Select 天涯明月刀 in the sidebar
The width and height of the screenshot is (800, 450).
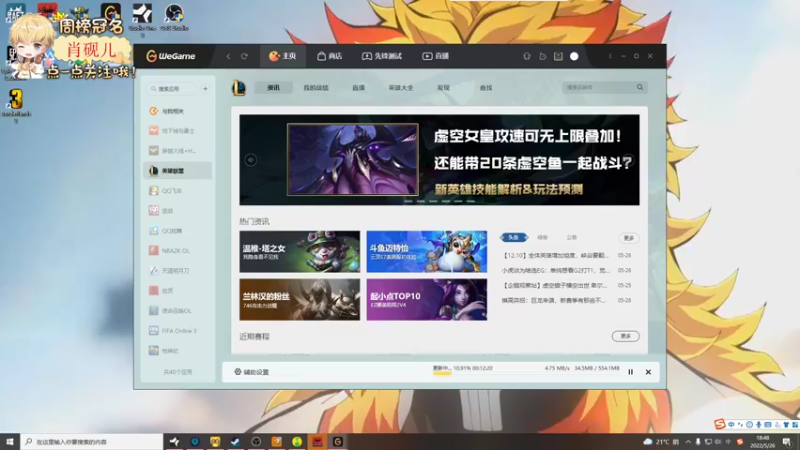click(x=178, y=271)
